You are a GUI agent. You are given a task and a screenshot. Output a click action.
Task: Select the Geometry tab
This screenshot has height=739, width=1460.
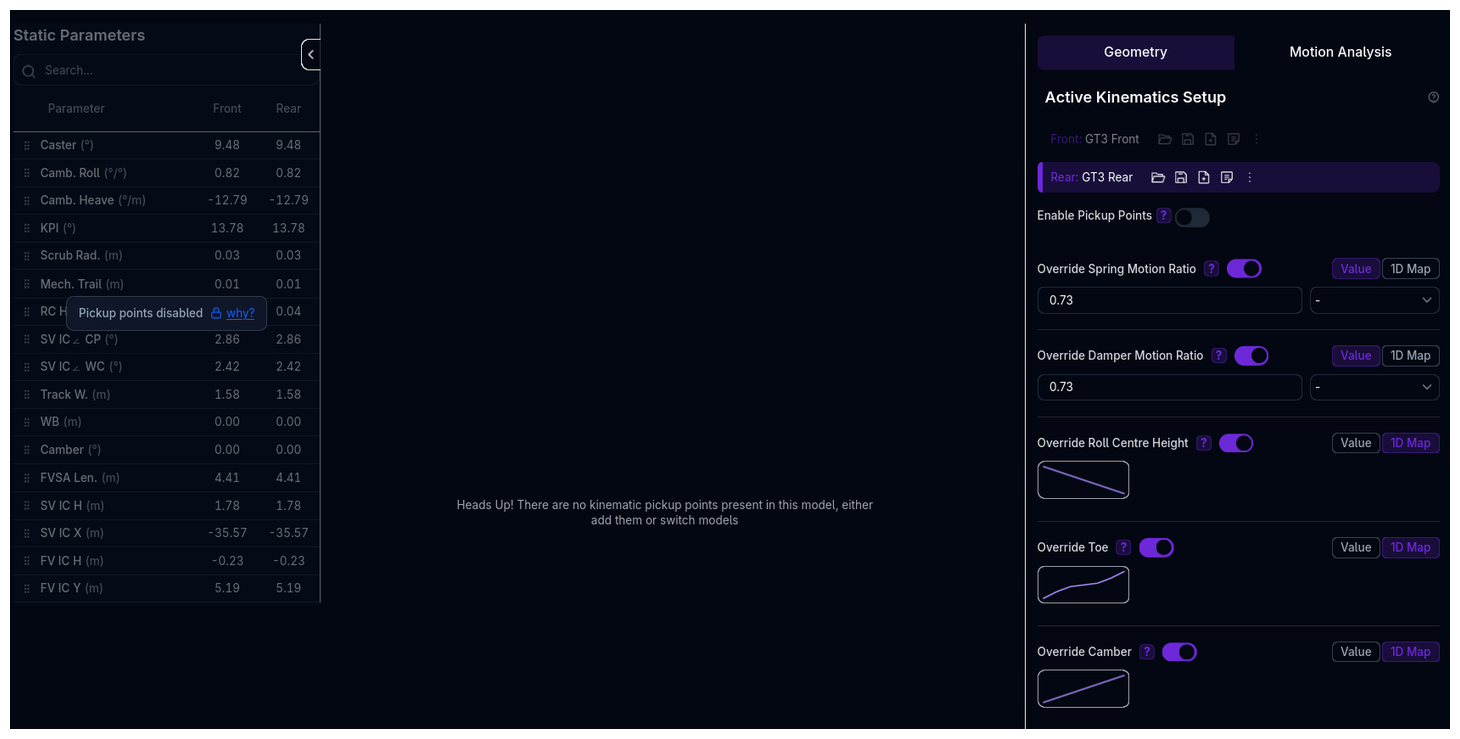pos(1135,52)
